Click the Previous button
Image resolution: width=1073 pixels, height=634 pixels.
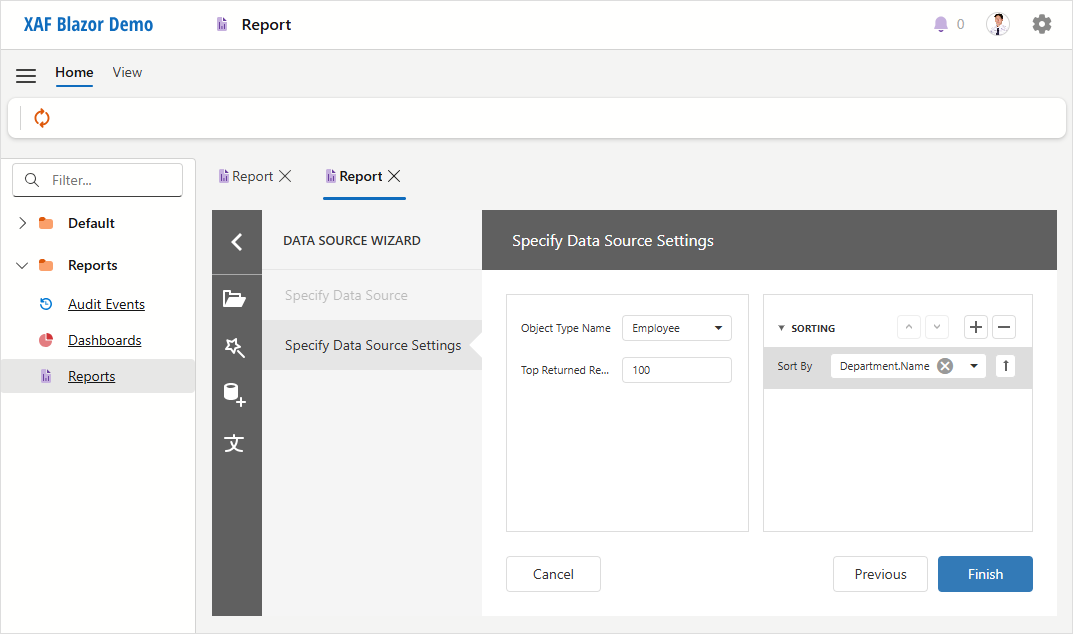coord(880,574)
